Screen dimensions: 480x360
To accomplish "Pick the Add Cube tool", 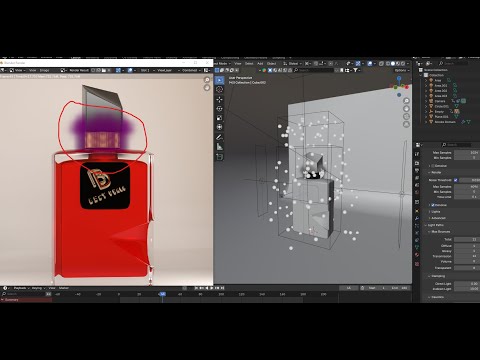I will point(219,157).
